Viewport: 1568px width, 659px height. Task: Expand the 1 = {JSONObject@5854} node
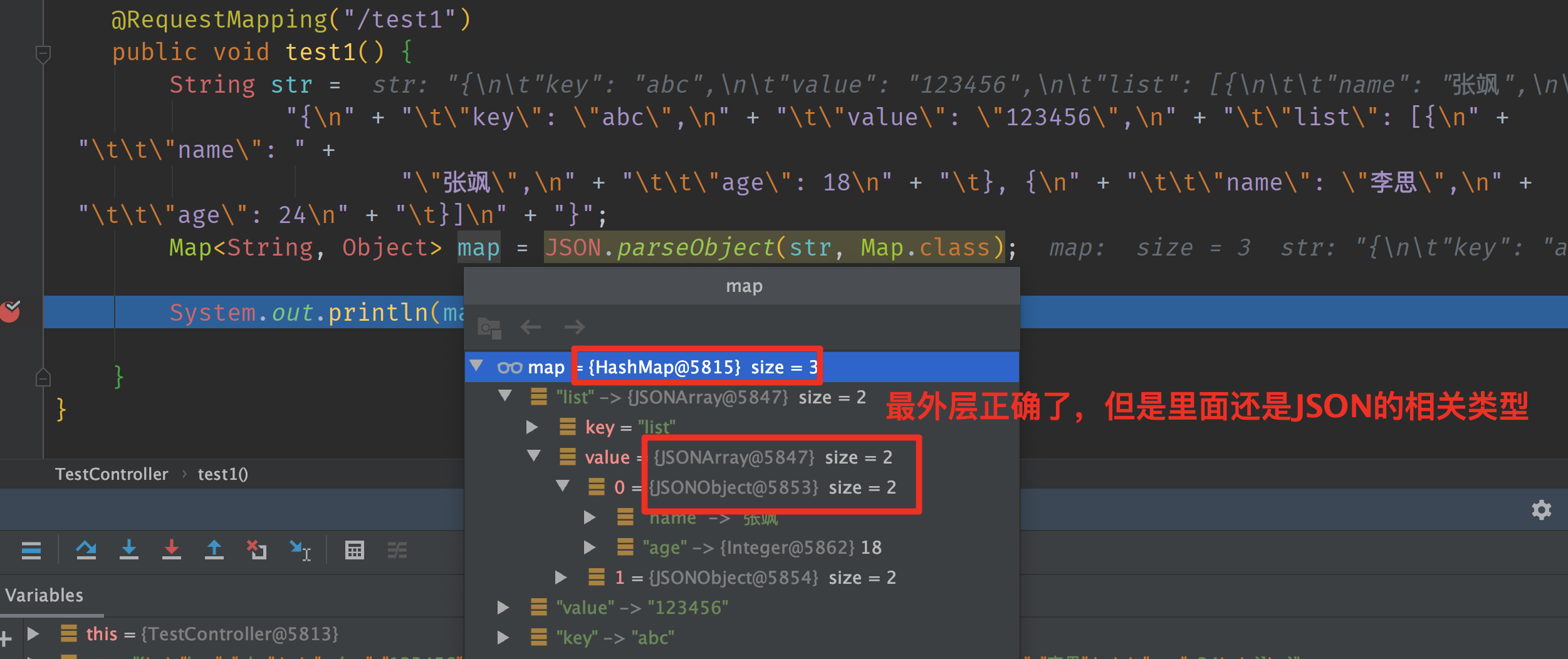coord(560,577)
